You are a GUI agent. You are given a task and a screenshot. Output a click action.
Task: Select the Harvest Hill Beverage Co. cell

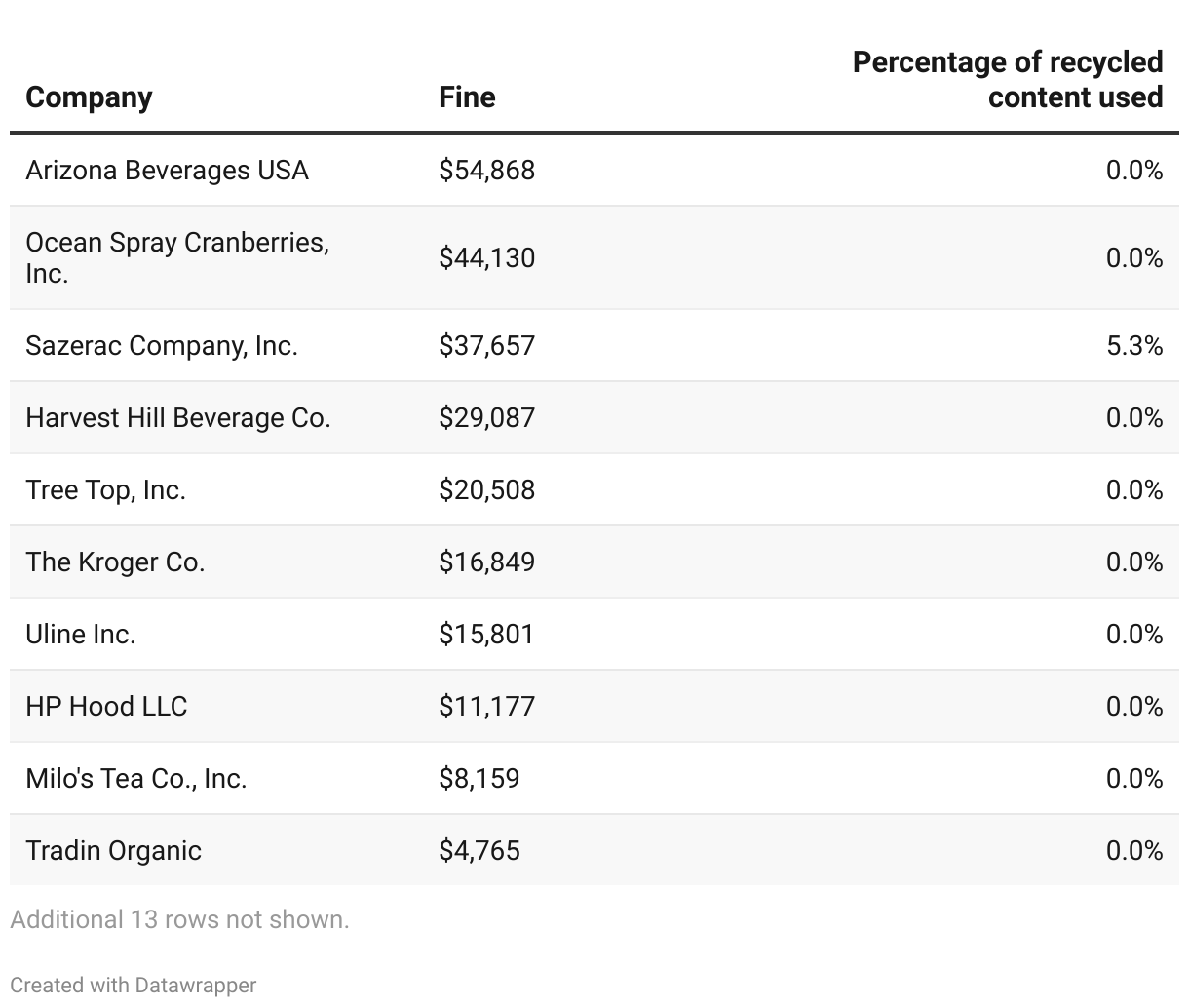point(178,418)
